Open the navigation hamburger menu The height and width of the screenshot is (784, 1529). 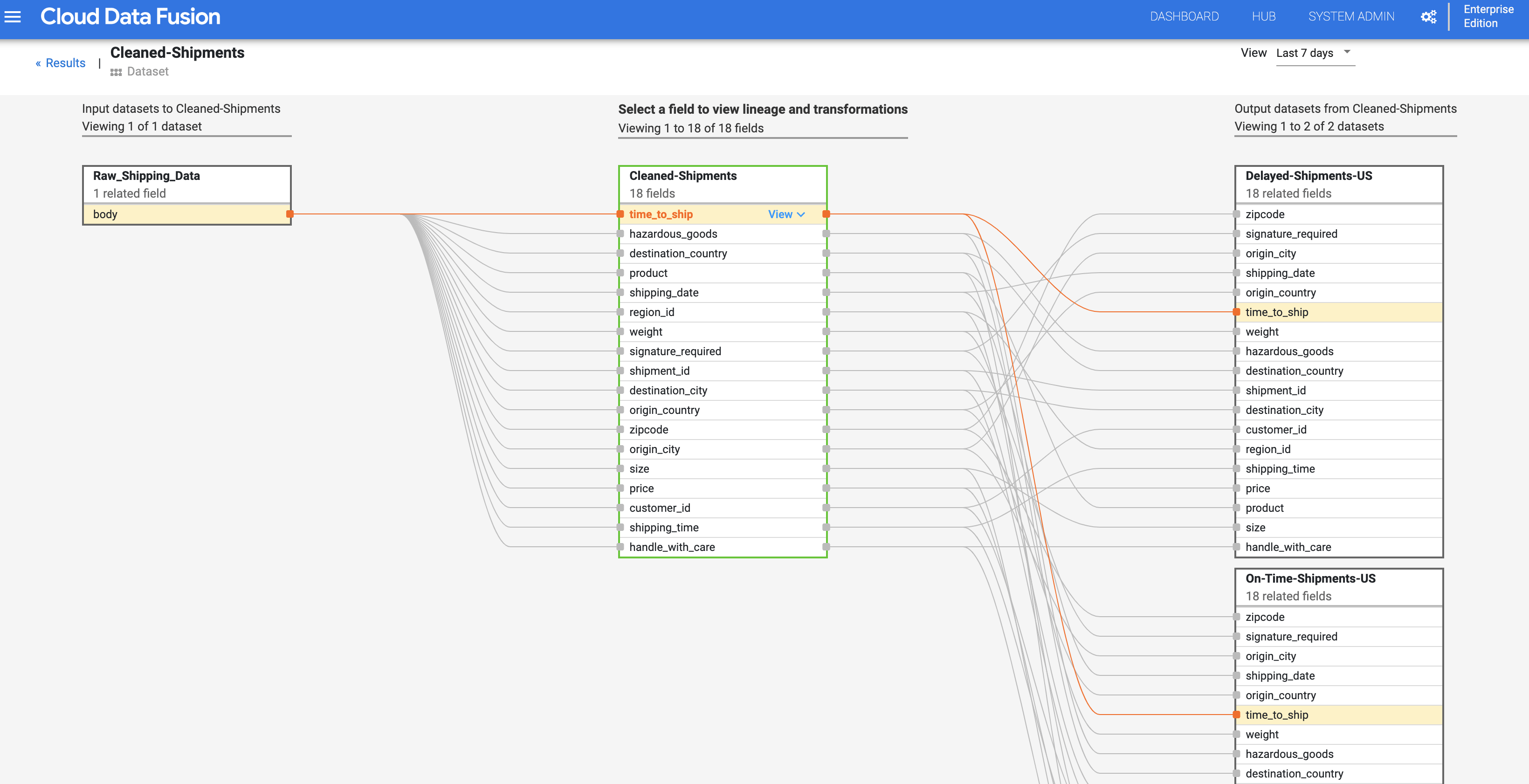pyautogui.click(x=13, y=17)
